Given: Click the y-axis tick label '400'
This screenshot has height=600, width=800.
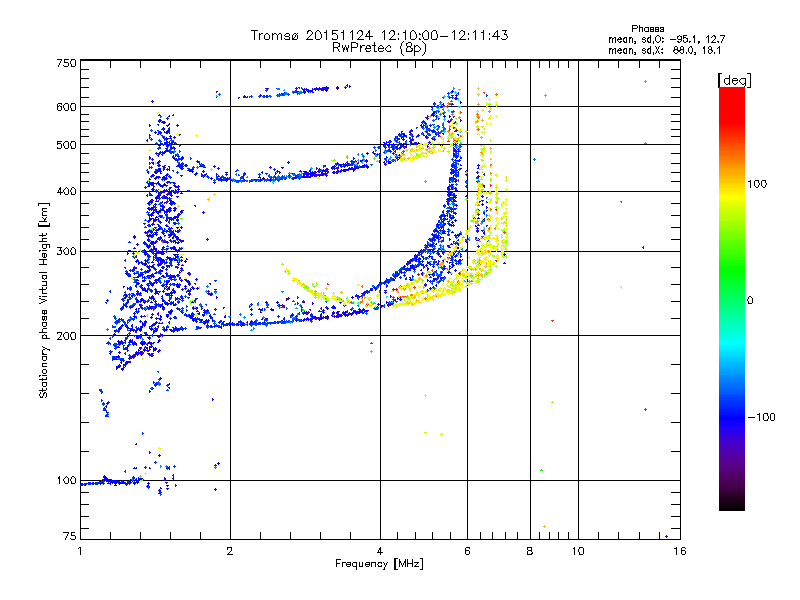Looking at the screenshot, I should click(x=66, y=191).
